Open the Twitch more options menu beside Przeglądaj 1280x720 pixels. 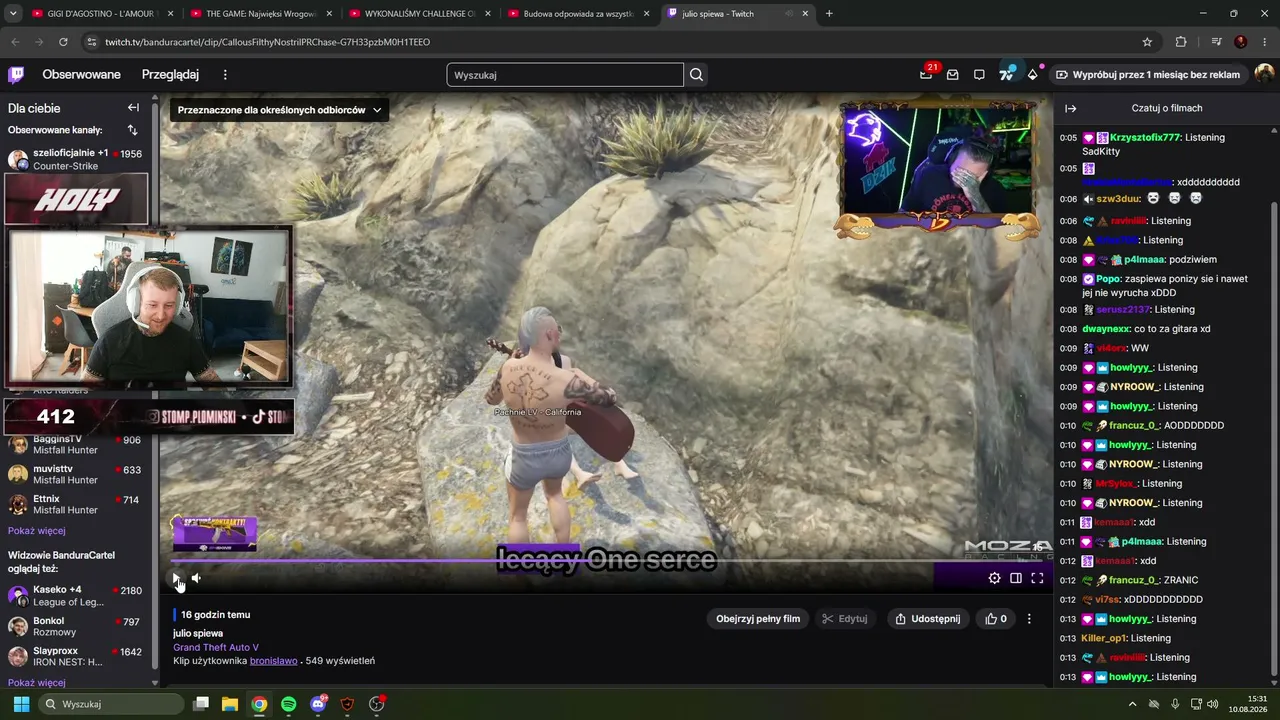[x=225, y=75]
